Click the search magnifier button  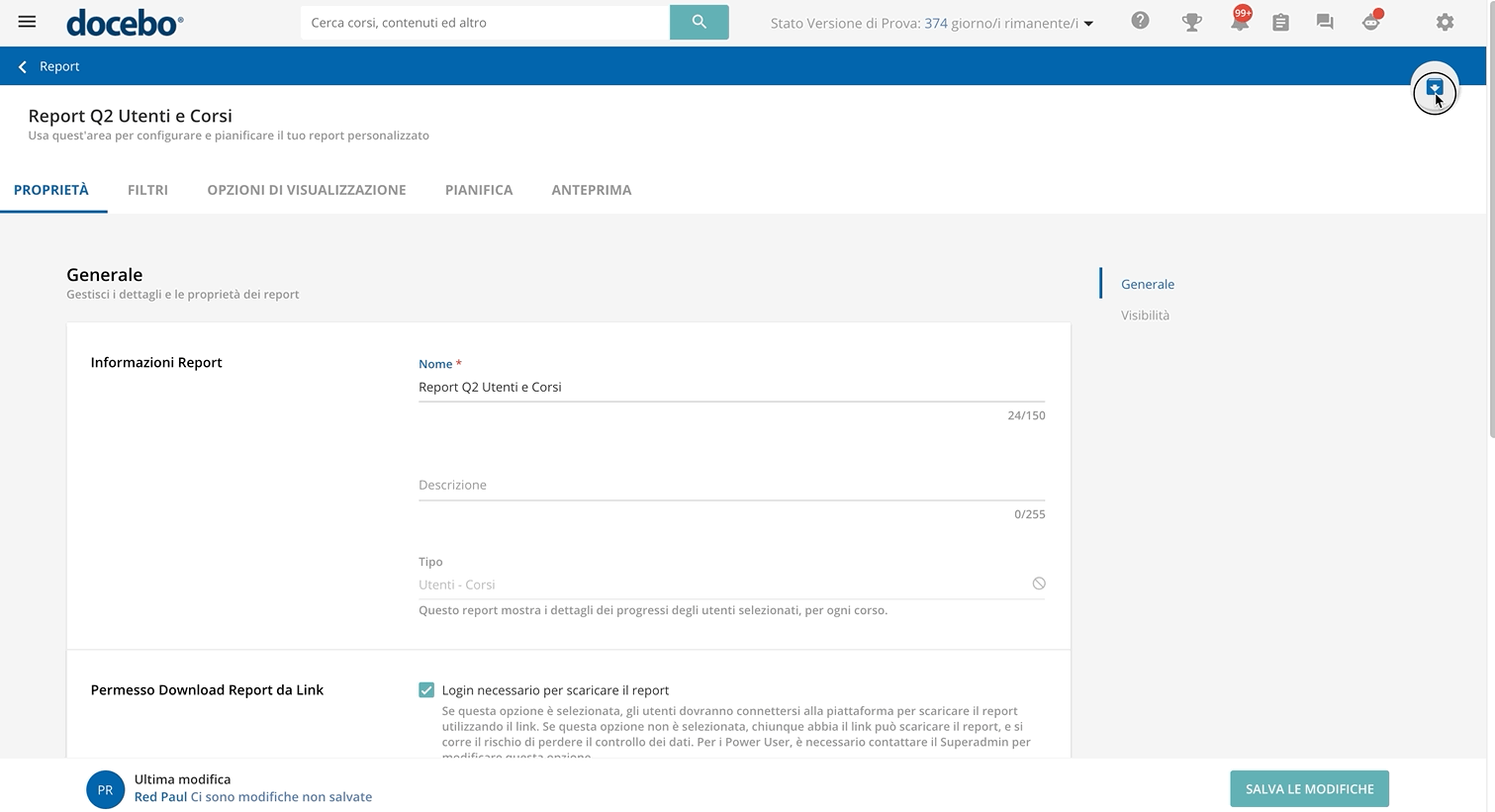(x=699, y=22)
